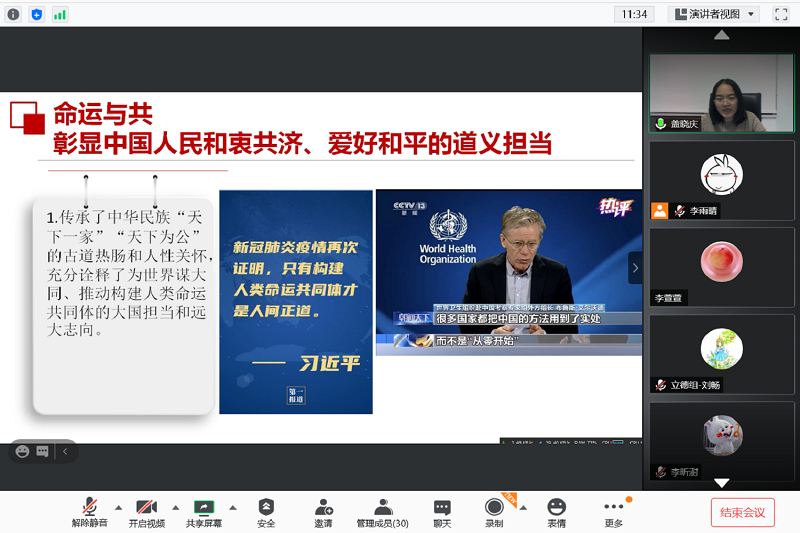Click the 结束会议 end meeting button
The image size is (800, 533).
[742, 512]
